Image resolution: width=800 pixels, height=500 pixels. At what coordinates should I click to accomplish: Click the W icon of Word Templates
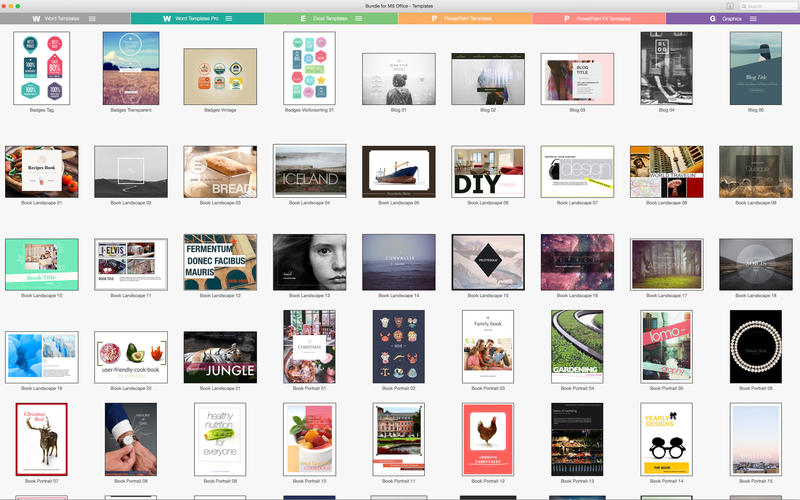[x=37, y=19]
